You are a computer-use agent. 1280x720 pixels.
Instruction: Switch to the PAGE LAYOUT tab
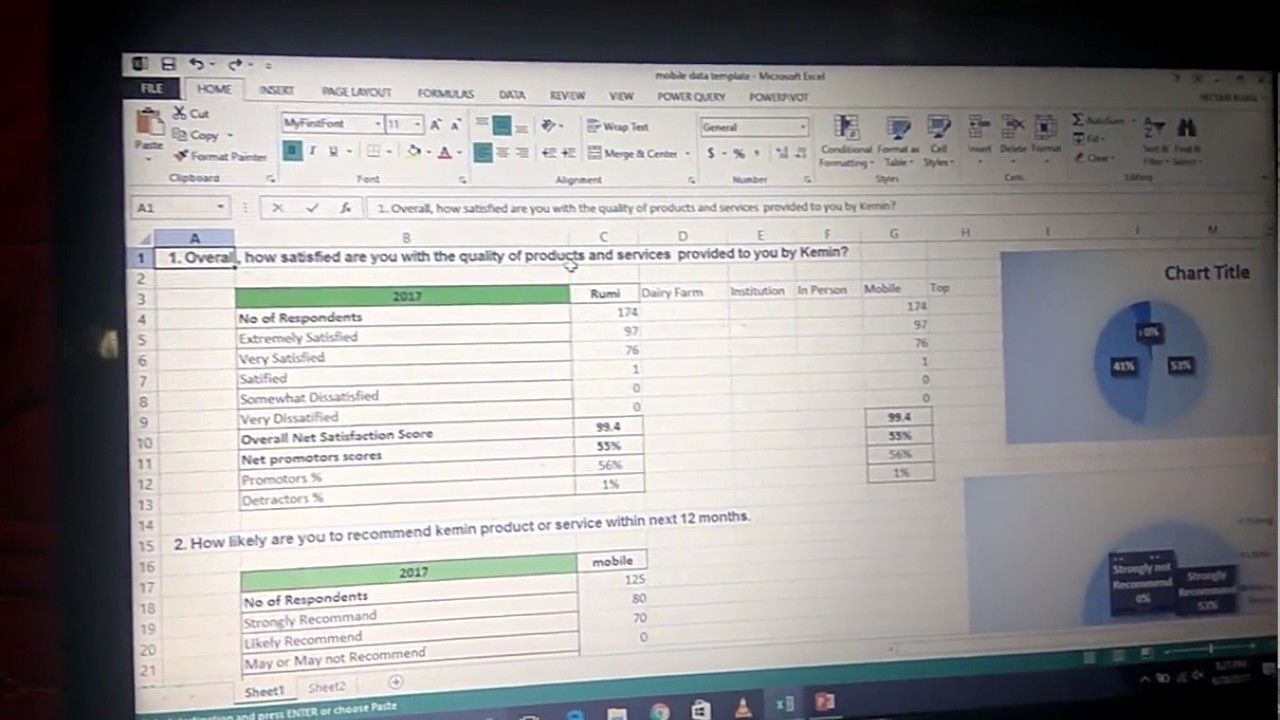356,92
